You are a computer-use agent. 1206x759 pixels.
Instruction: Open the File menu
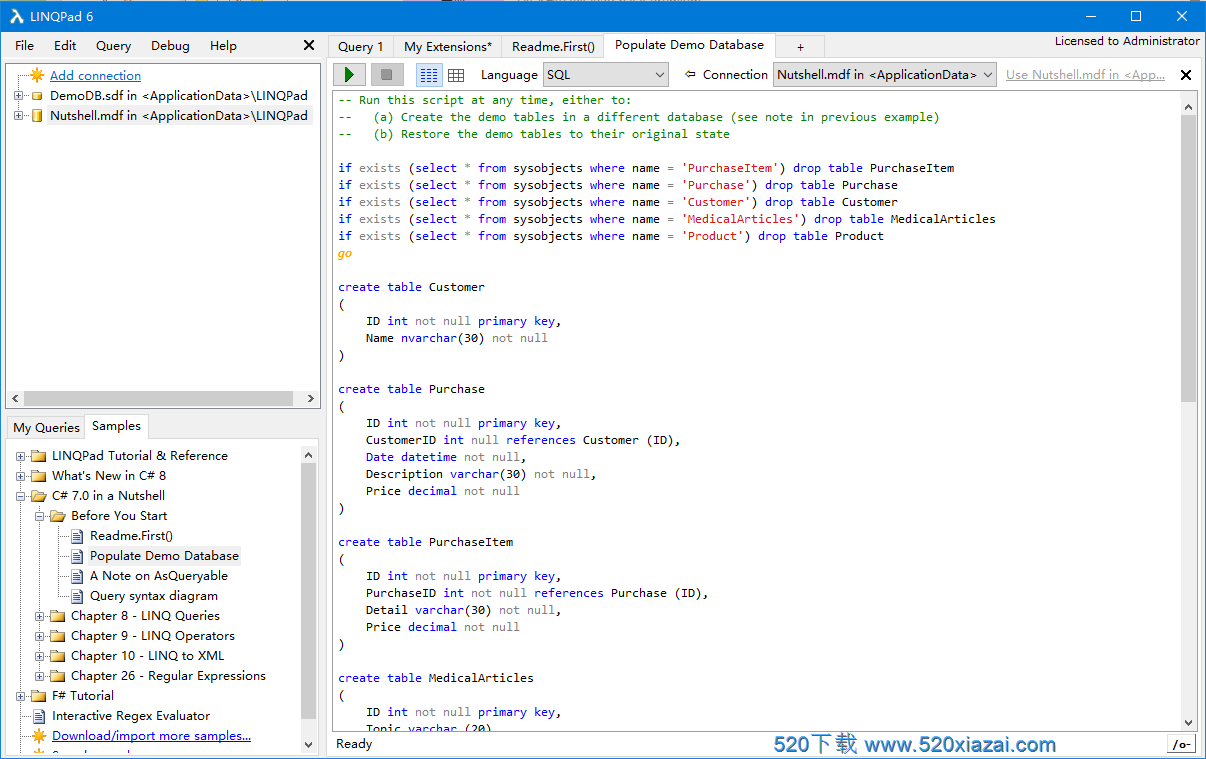24,46
